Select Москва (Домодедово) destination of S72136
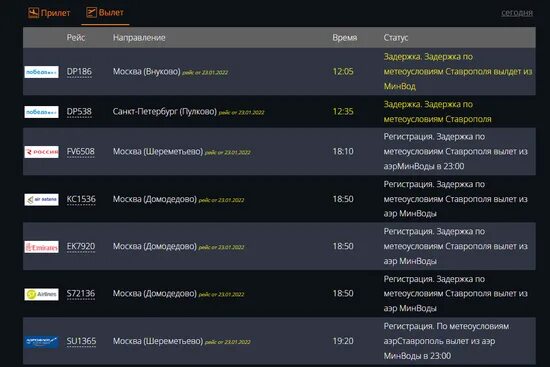550x367 pixels. click(x=155, y=293)
